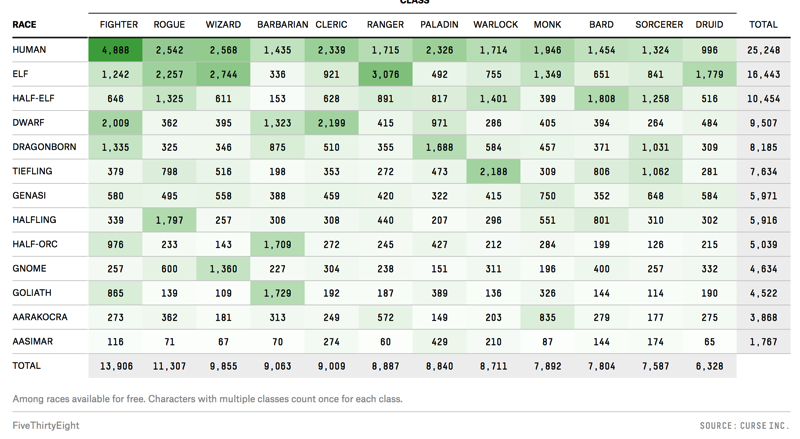
Task: Select the 1,729 Goliath Barbarian cell
Action: (x=276, y=293)
